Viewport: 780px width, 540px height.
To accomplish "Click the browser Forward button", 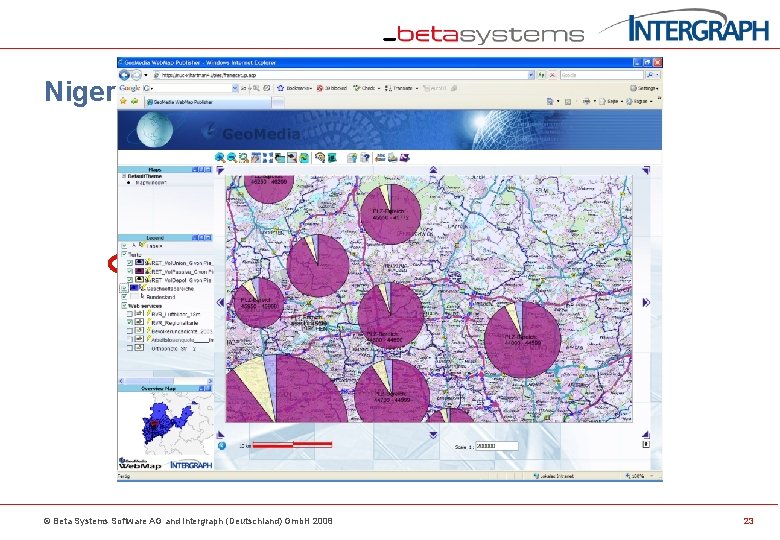I will [x=136, y=75].
